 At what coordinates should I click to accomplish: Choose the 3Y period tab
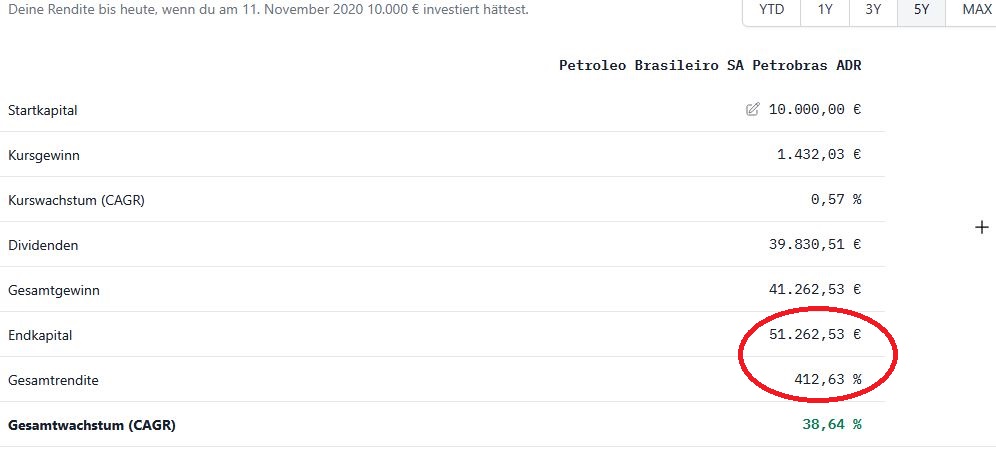[x=873, y=10]
